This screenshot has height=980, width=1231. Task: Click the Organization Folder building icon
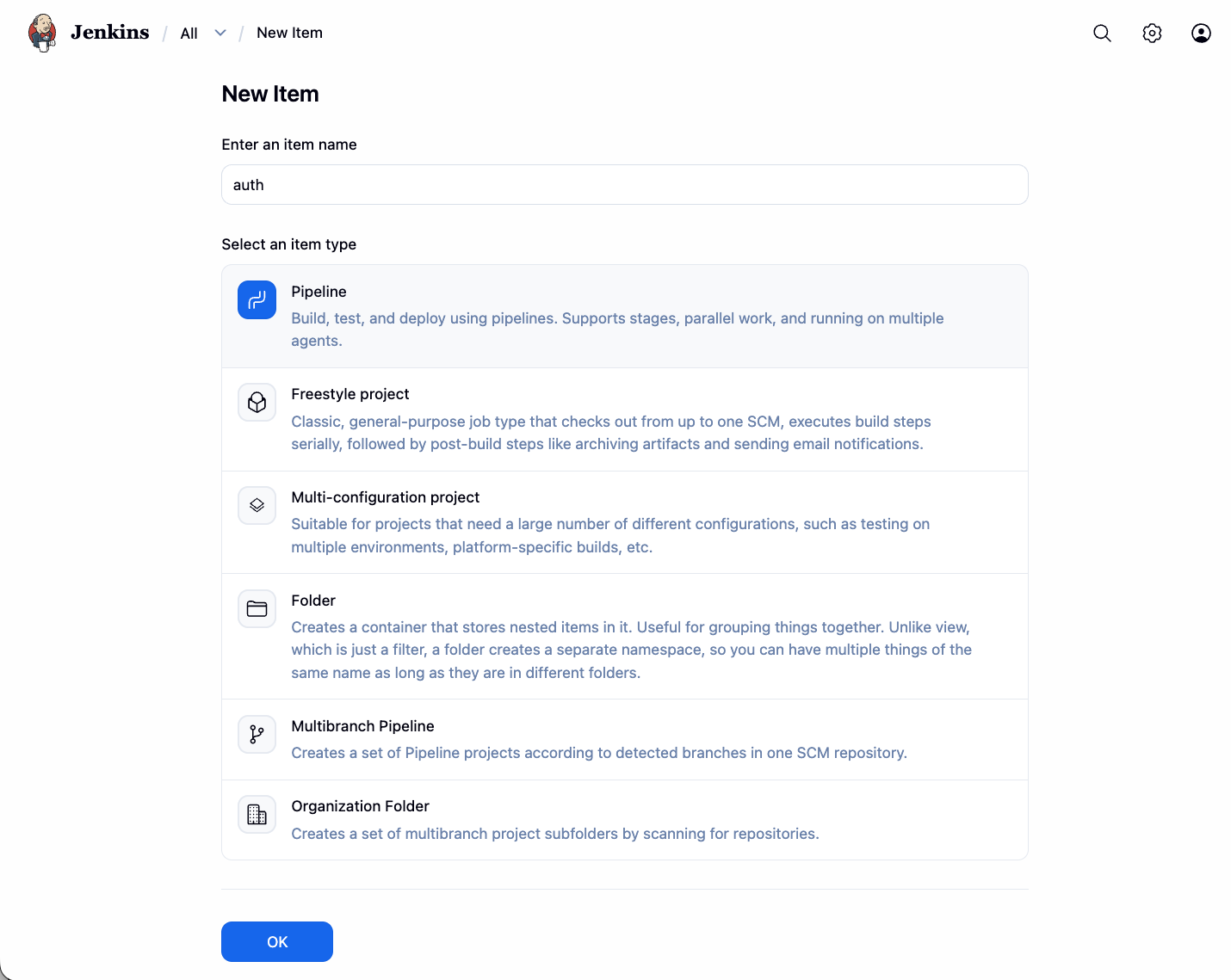[257, 814]
